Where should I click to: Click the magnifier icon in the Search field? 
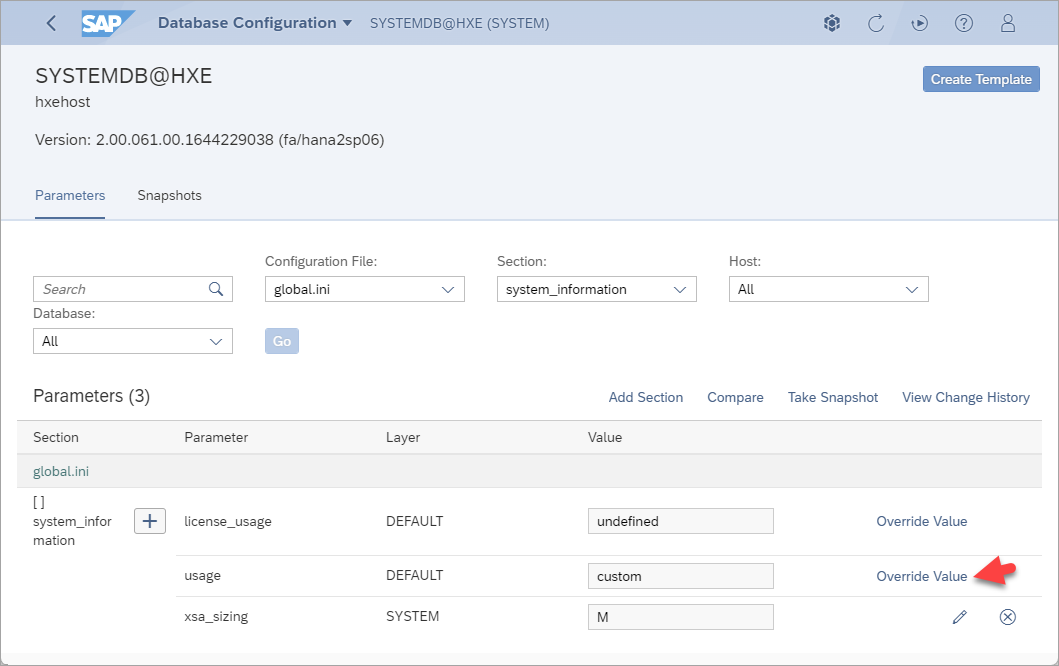pos(216,289)
